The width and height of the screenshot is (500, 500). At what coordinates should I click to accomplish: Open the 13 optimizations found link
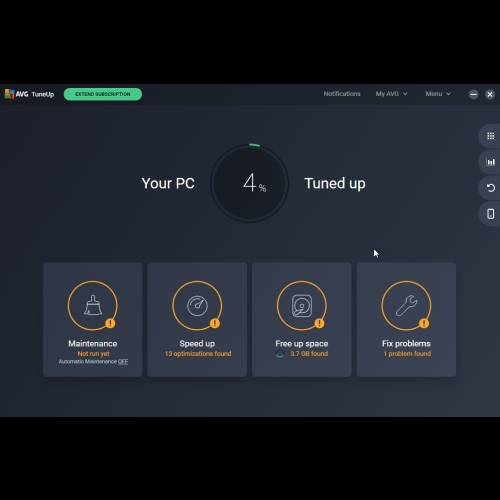coord(198,354)
